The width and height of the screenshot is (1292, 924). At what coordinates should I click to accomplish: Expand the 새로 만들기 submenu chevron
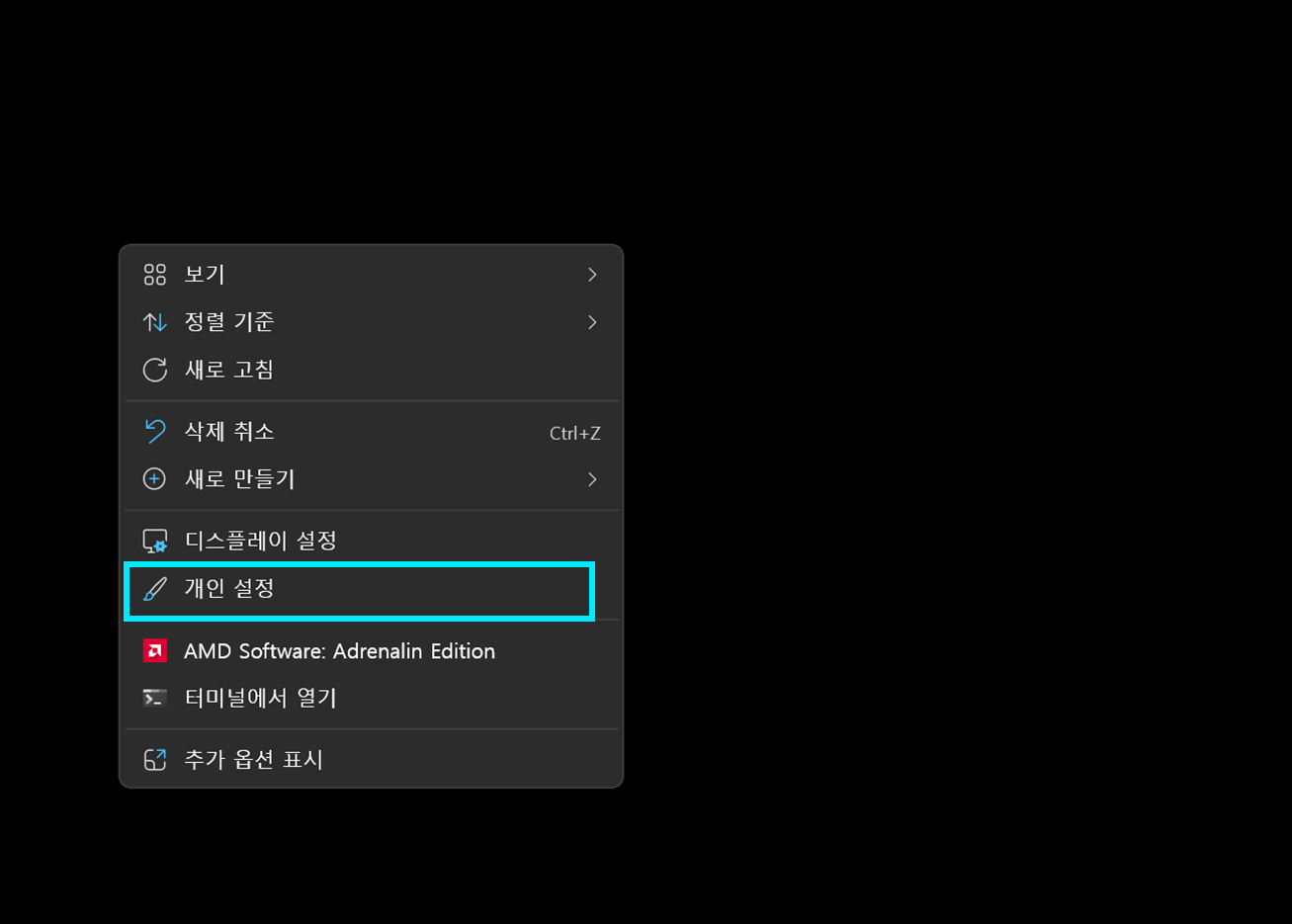click(x=592, y=479)
